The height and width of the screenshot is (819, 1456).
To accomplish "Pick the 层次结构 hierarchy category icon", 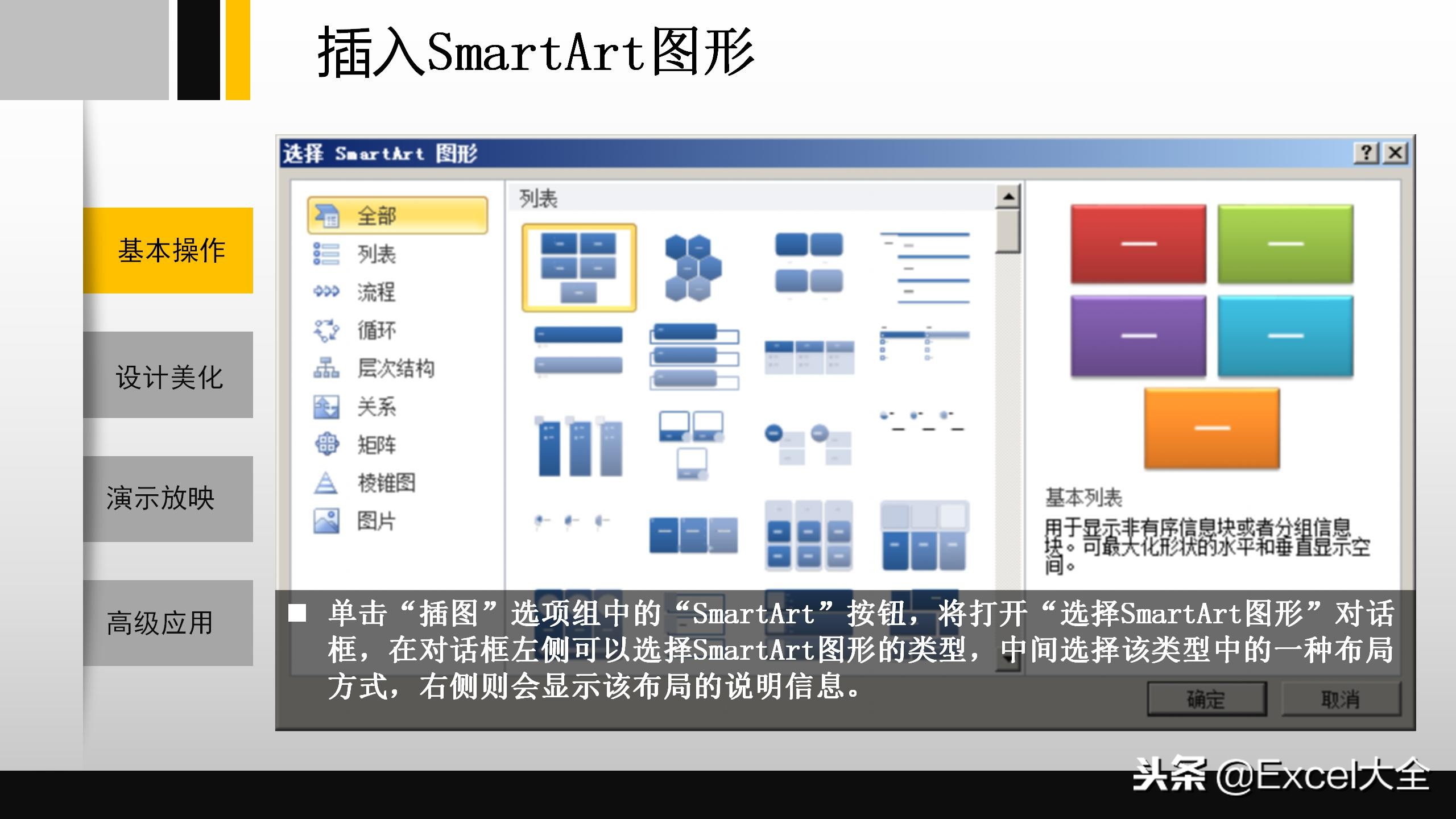I will 326,368.
